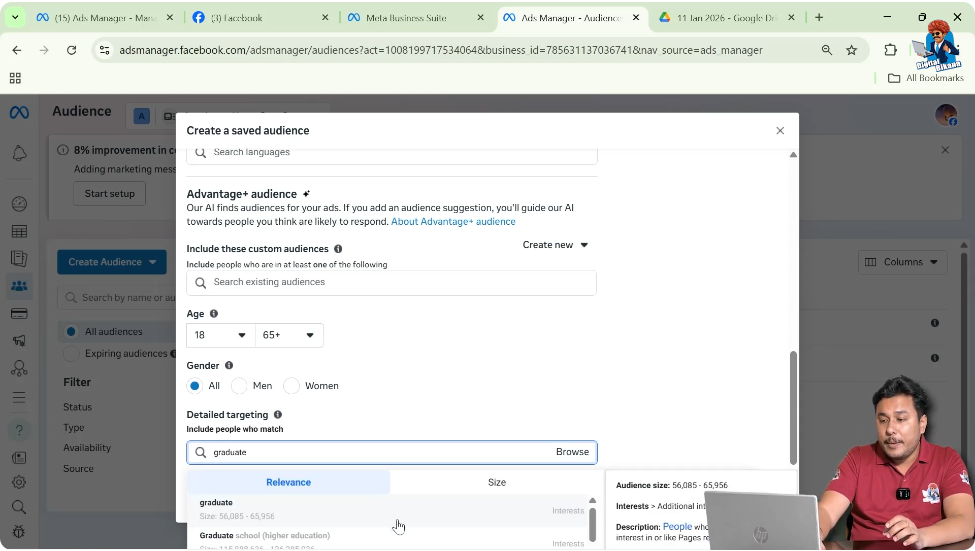Expand the Create new dropdown
The height and width of the screenshot is (551, 975).
coord(556,245)
